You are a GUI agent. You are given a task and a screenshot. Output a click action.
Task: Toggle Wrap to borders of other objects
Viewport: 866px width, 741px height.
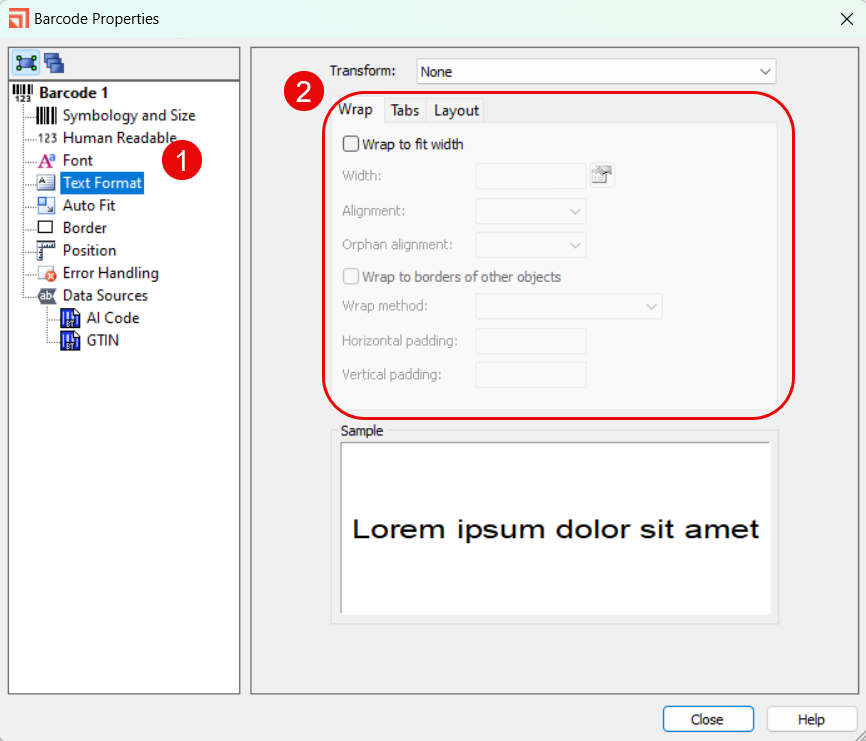(x=351, y=277)
